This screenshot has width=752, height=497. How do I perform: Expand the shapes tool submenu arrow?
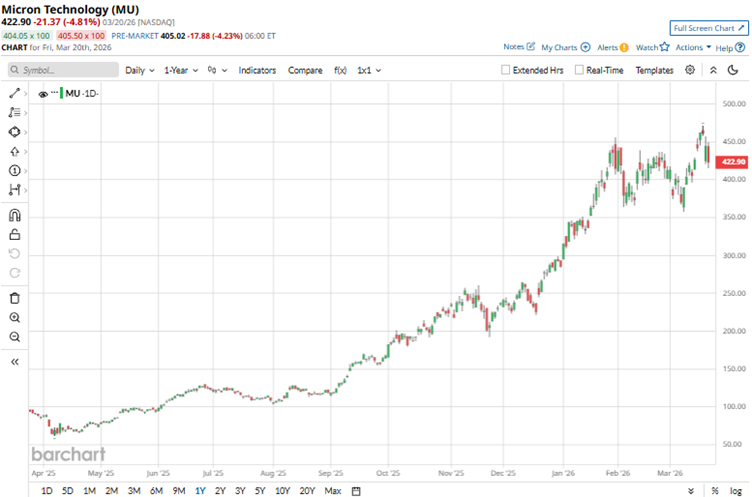tap(25, 132)
